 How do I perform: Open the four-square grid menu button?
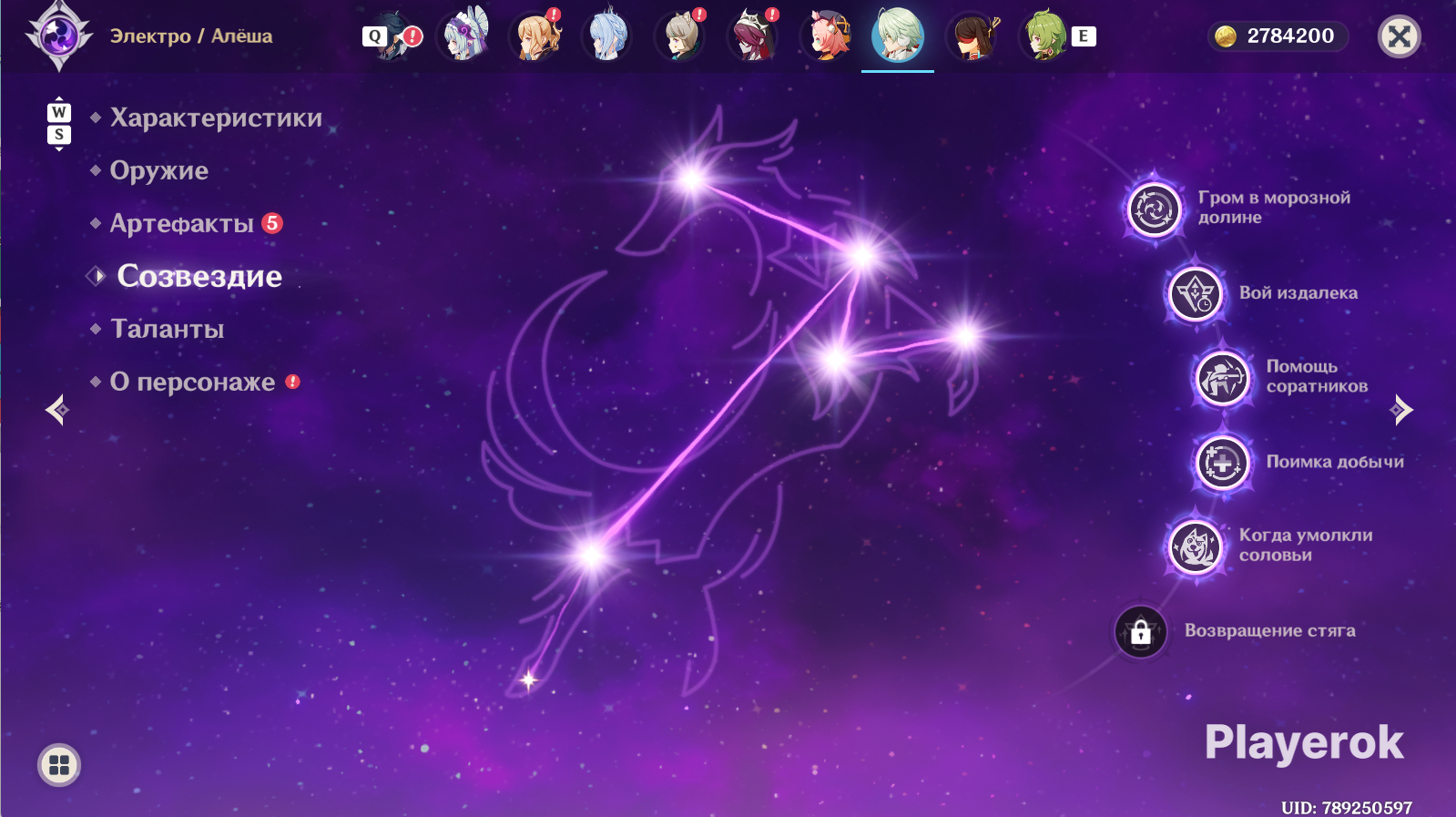59,765
